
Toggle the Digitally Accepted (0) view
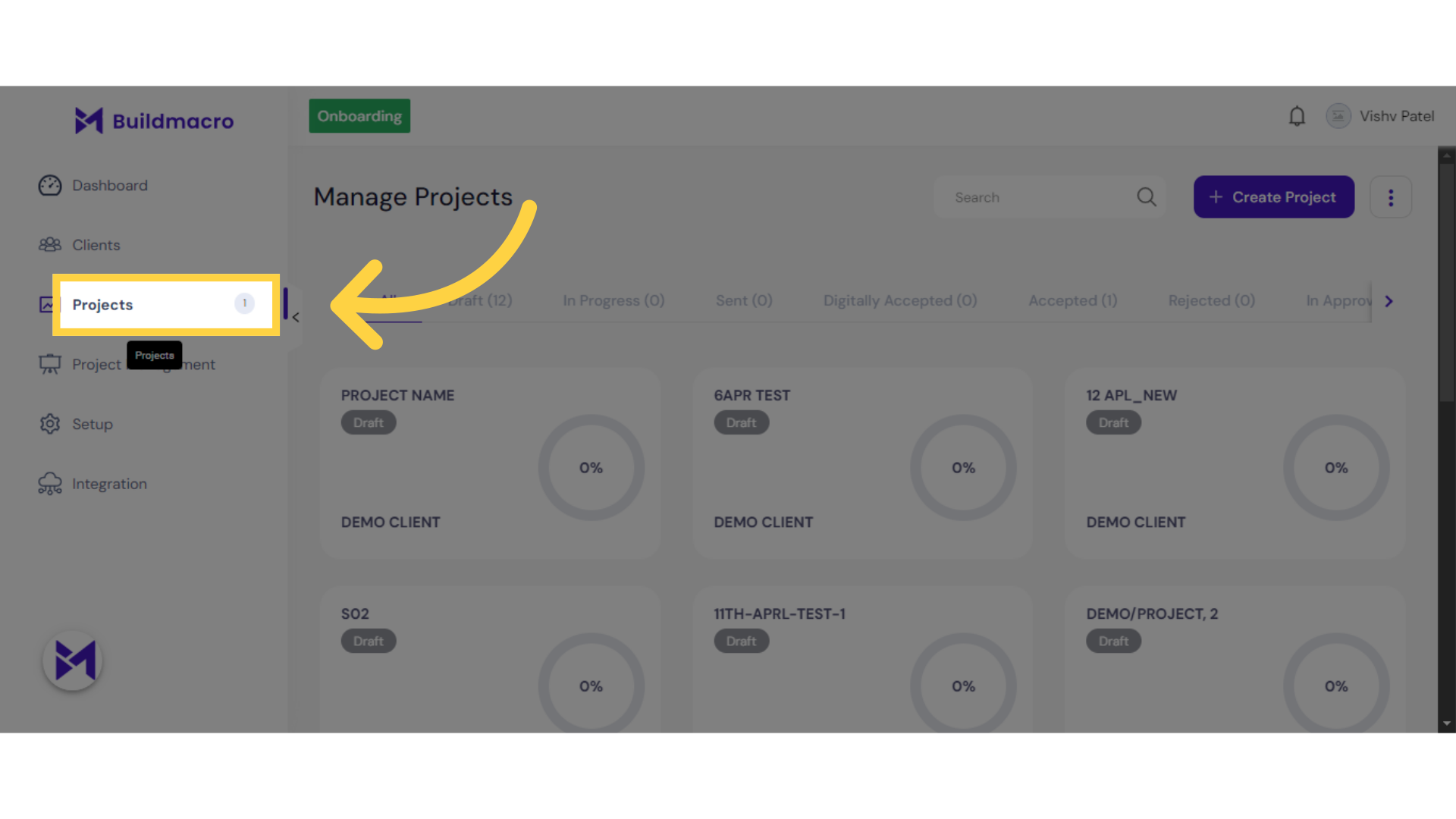(x=899, y=300)
